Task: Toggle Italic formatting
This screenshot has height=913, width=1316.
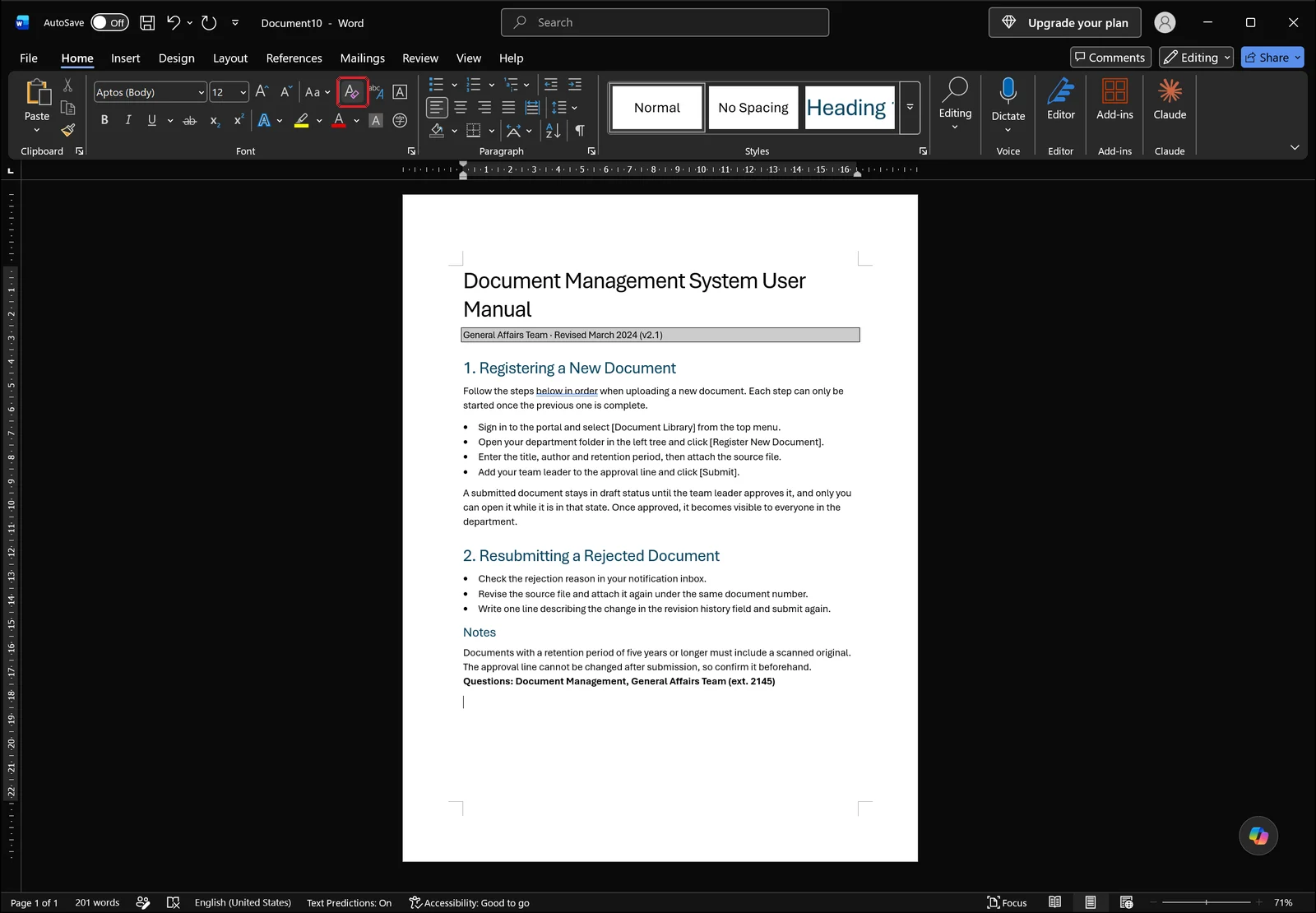Action: click(128, 121)
